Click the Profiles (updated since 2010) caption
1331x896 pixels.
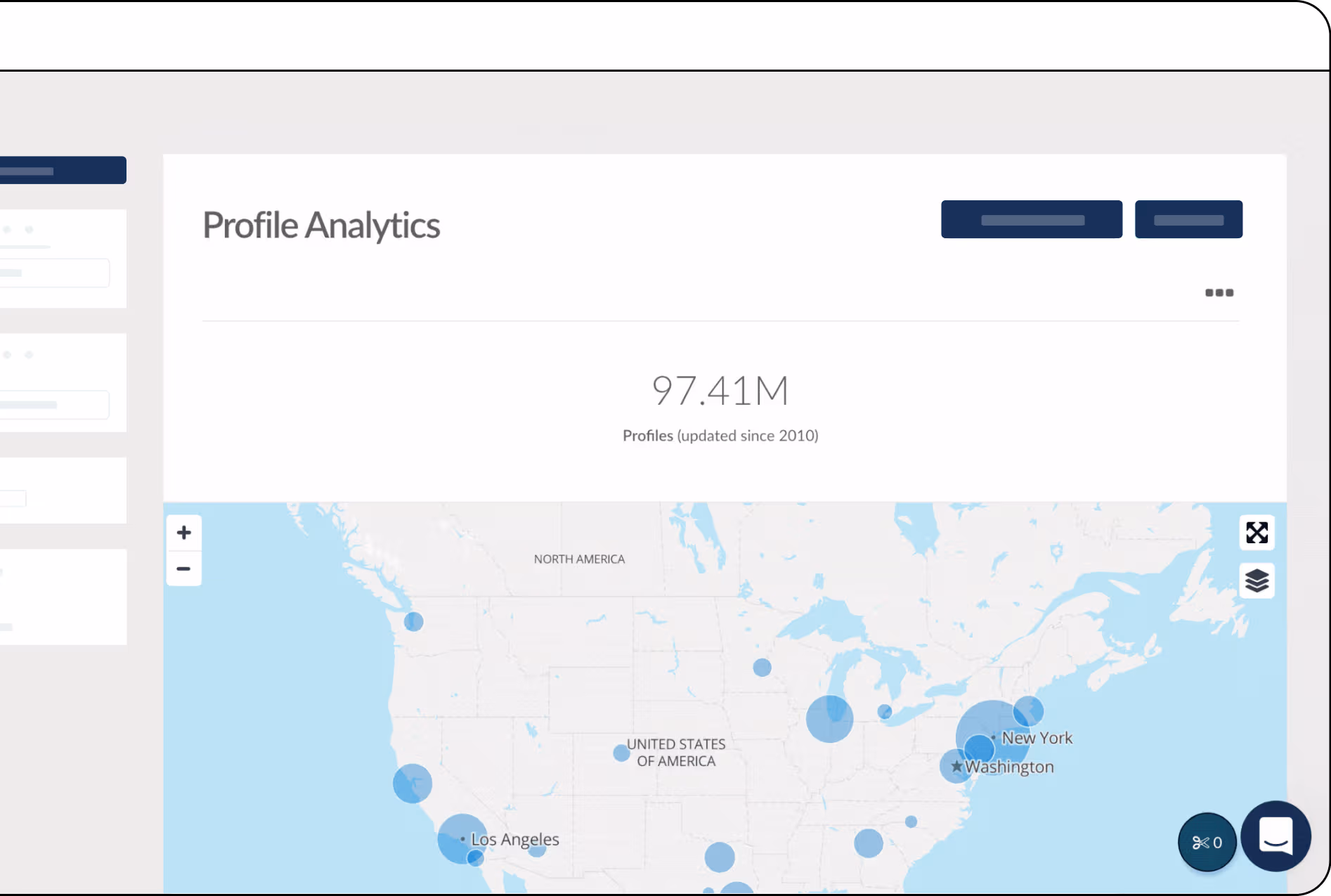[x=720, y=436]
